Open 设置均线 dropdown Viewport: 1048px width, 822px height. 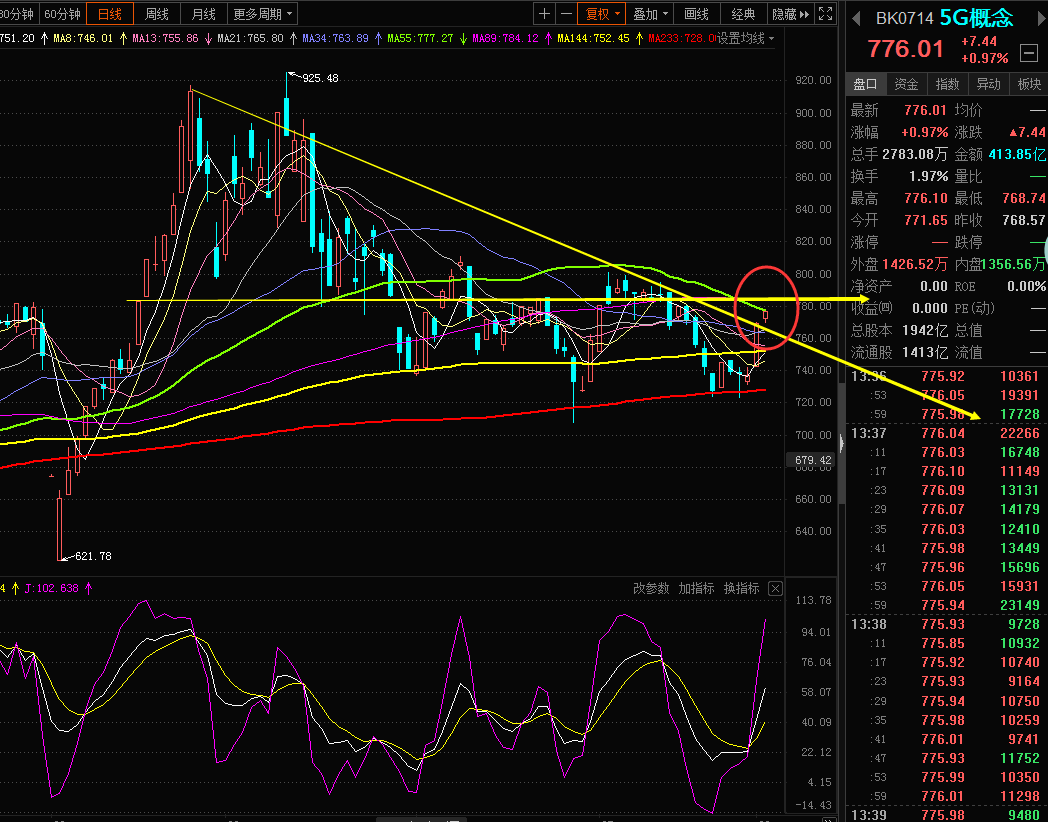click(745, 38)
